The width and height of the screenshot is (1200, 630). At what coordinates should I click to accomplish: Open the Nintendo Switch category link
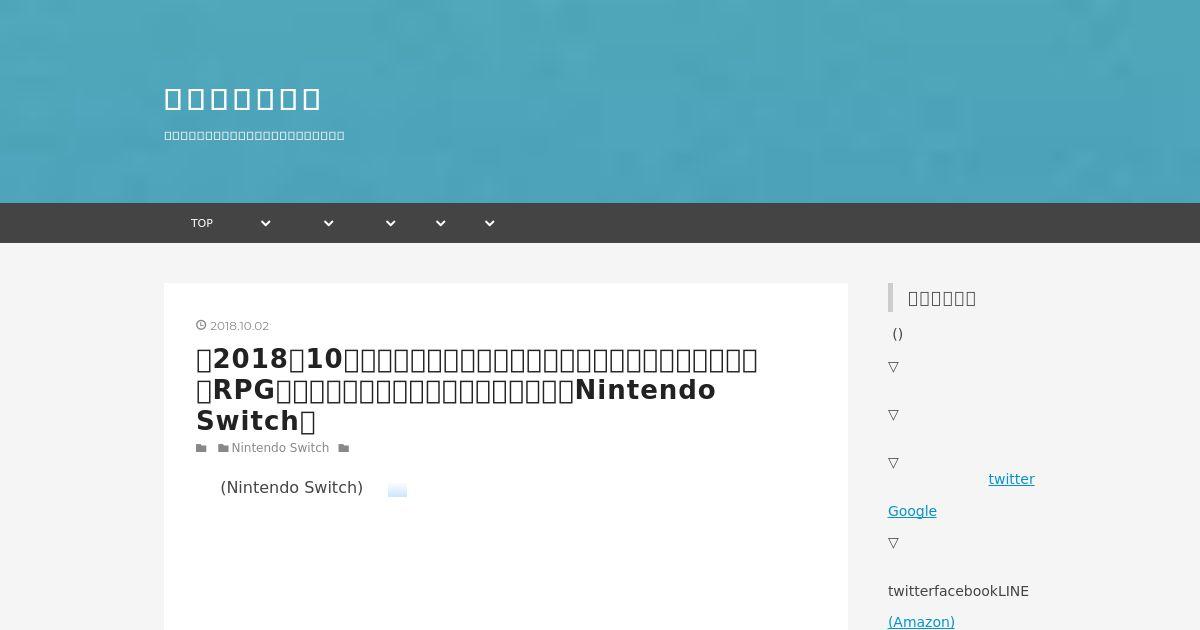[x=280, y=448]
